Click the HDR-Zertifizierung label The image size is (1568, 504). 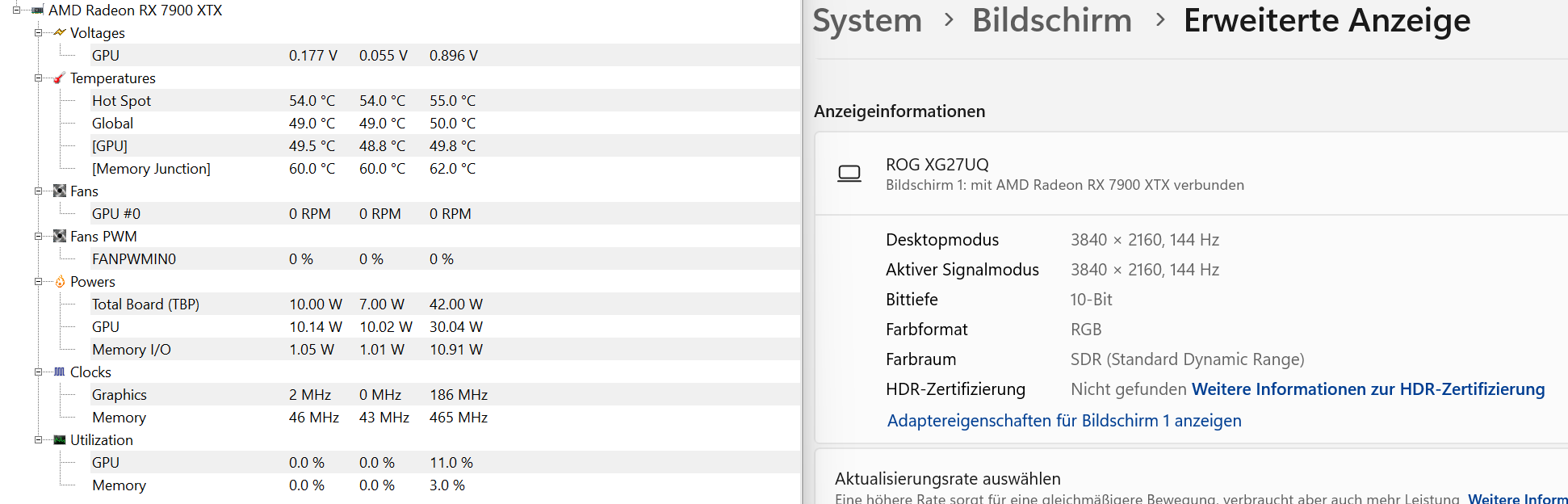[x=956, y=389]
